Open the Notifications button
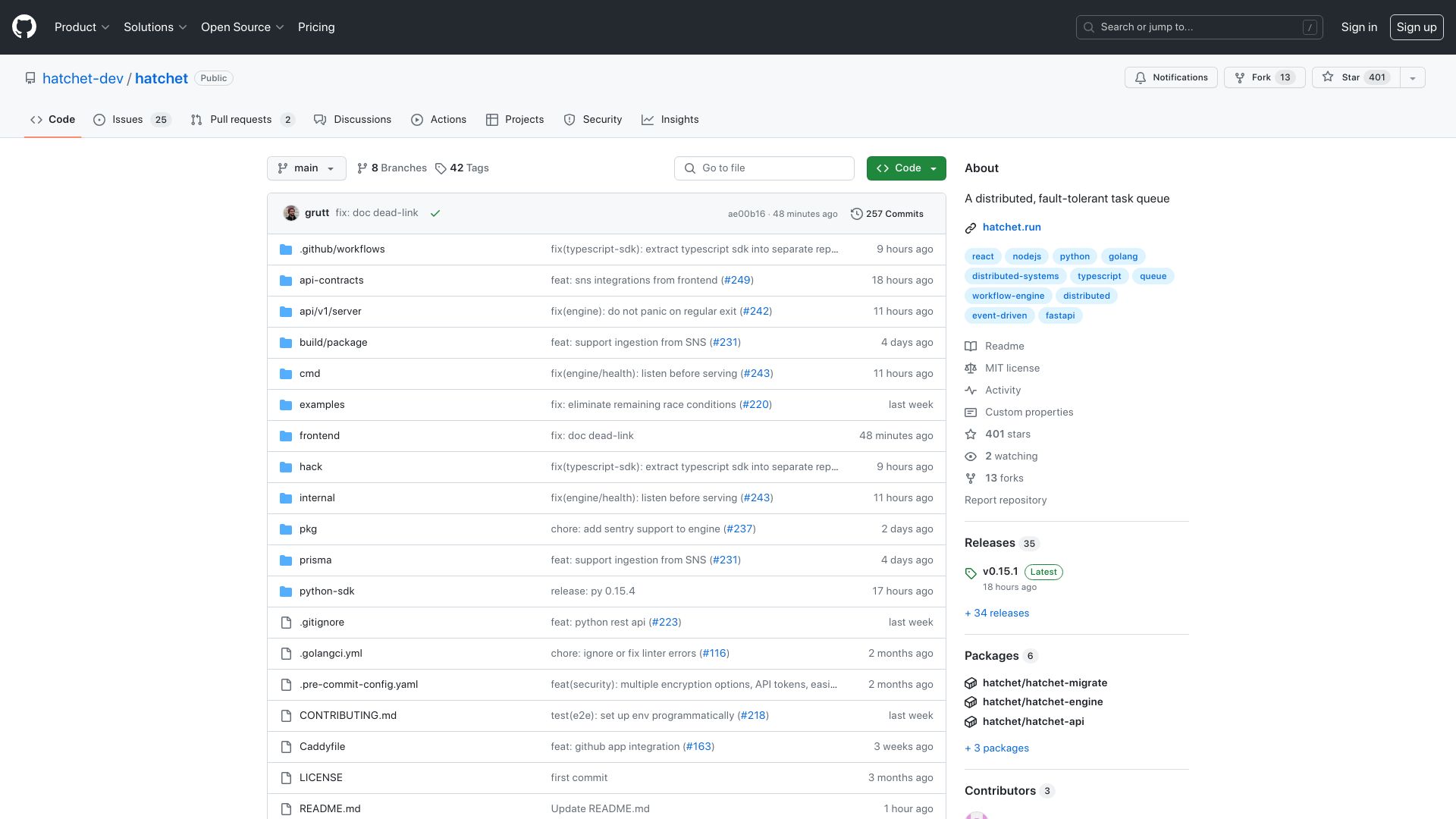 tap(1171, 77)
